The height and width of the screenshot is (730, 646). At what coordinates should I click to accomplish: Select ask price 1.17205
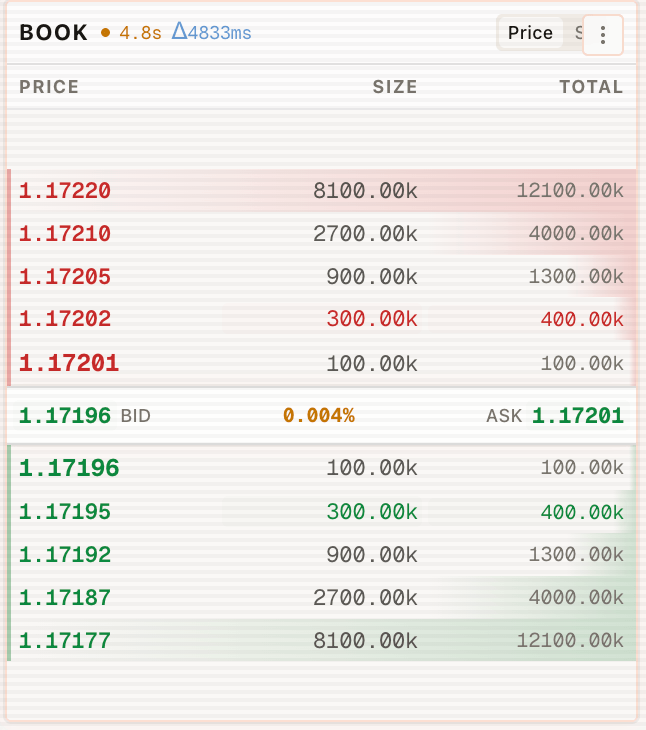point(65,277)
